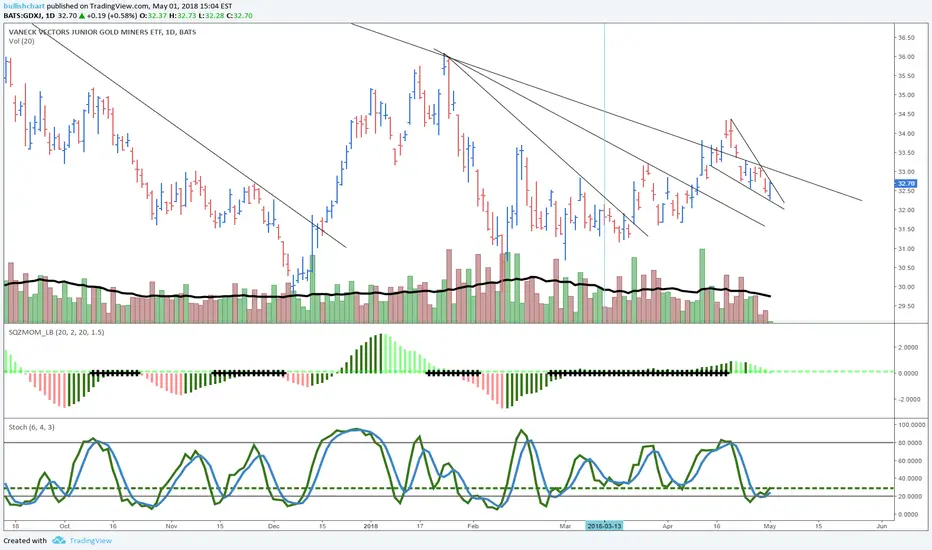Select the SQZMOM_LB indicator label
This screenshot has width=932, height=550.
[56, 332]
